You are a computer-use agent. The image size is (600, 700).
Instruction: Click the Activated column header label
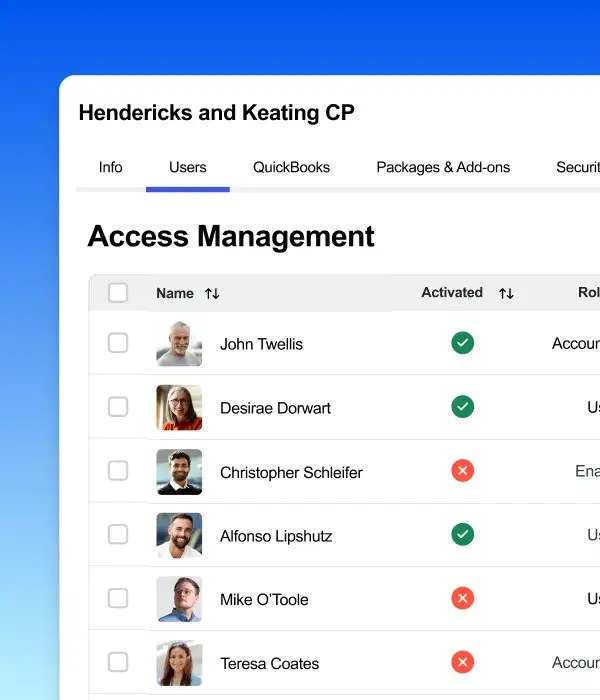452,292
